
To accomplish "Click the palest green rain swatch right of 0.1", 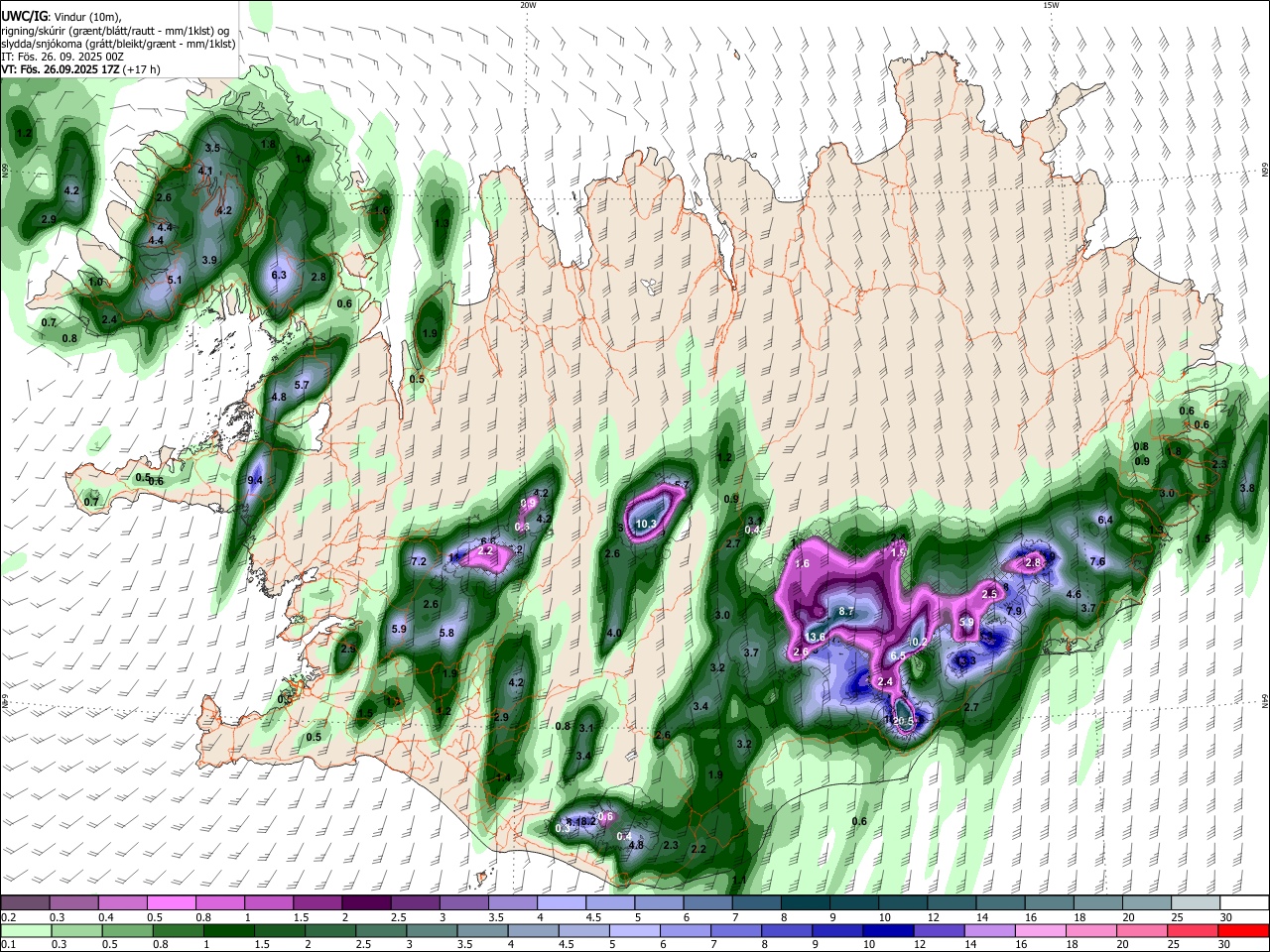I will pyautogui.click(x=25, y=930).
